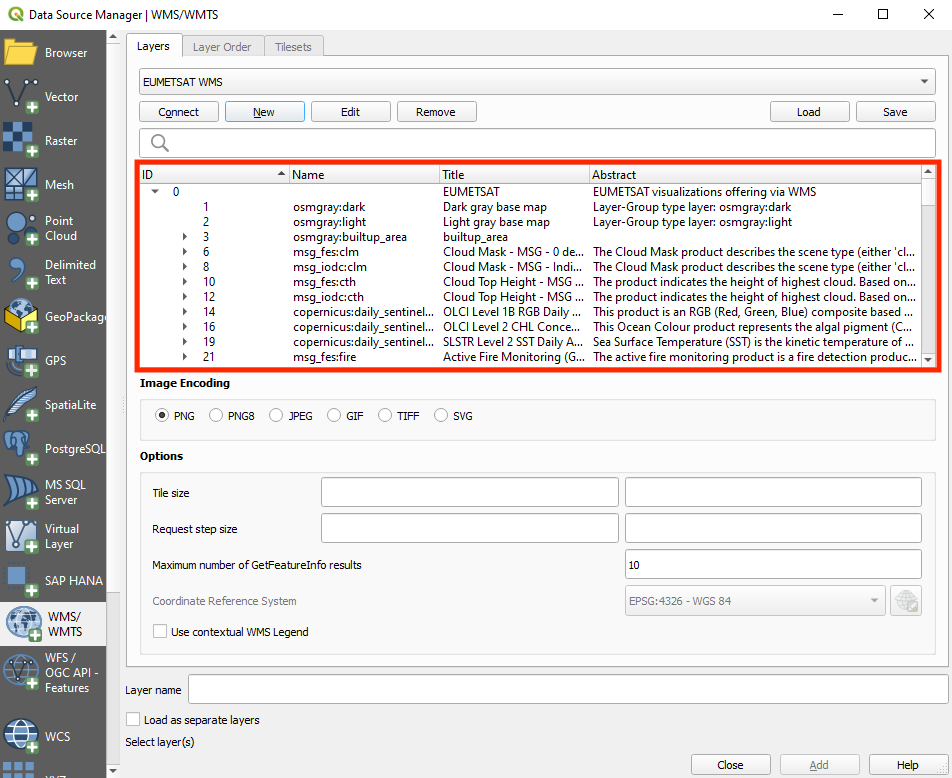Expand the msg_fes:clm layer row
This screenshot has width=952, height=778.
point(185,252)
